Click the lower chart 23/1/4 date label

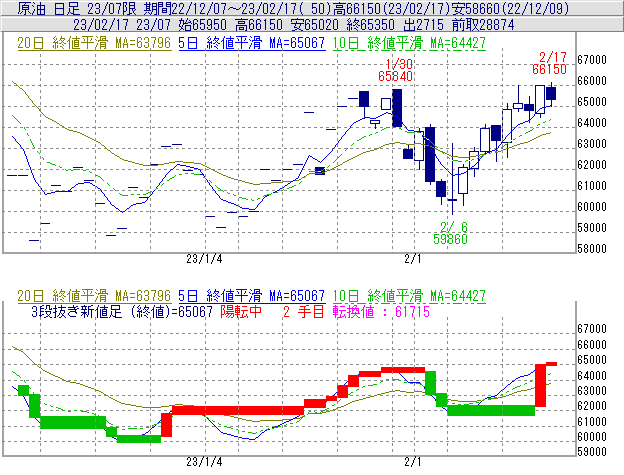pos(204,462)
